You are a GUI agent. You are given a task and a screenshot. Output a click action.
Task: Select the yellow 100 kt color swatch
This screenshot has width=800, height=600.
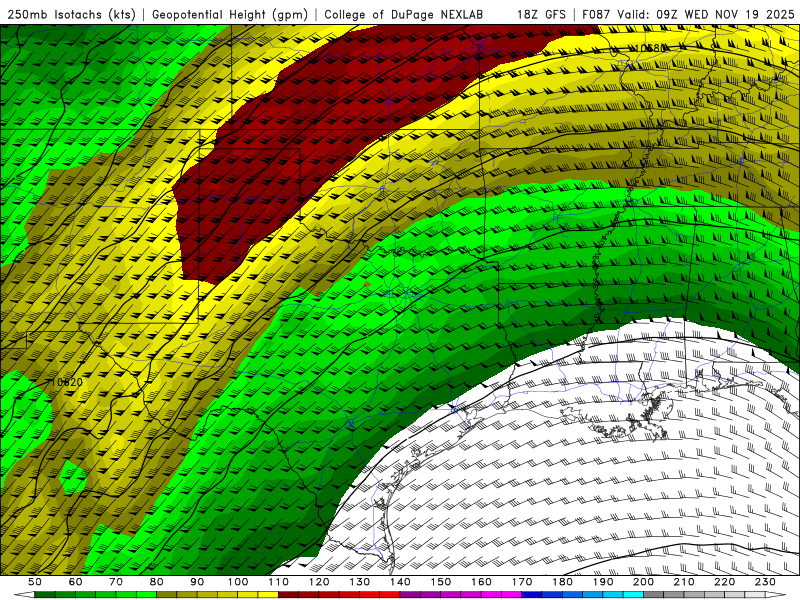point(248,595)
